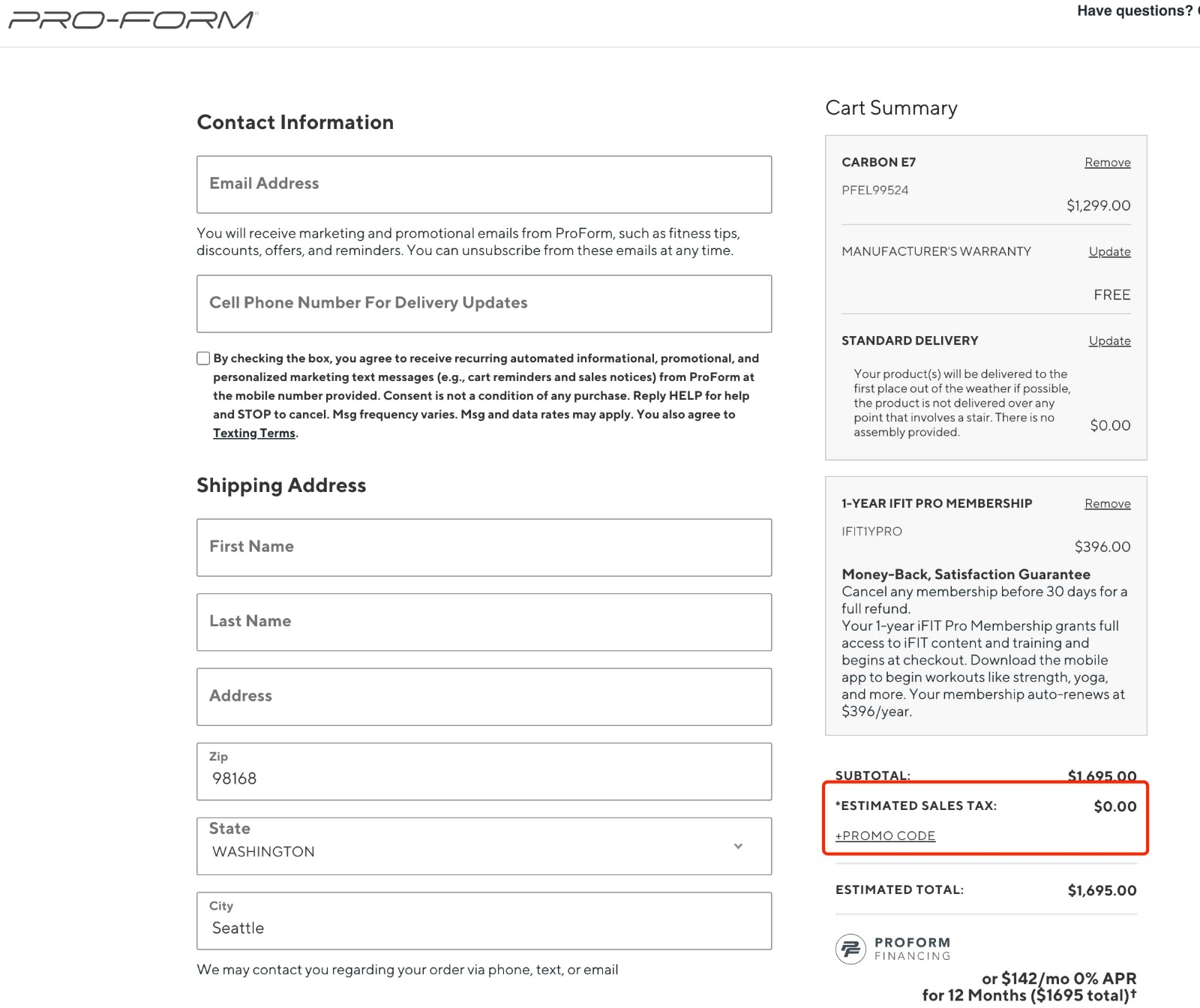Expand the State chevron arrow
Image resolution: width=1200 pixels, height=1008 pixels.
(739, 846)
